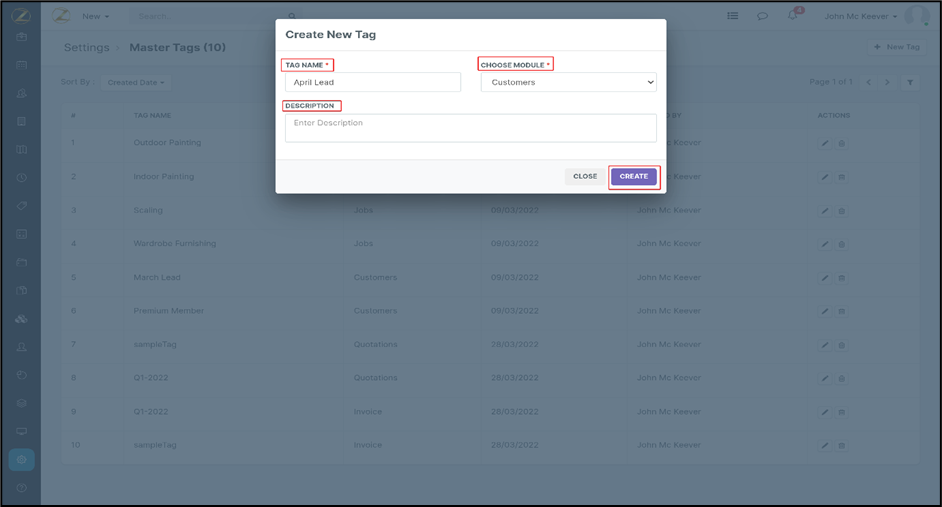
Task: Click the Master Tags (10) heading
Action: click(177, 47)
